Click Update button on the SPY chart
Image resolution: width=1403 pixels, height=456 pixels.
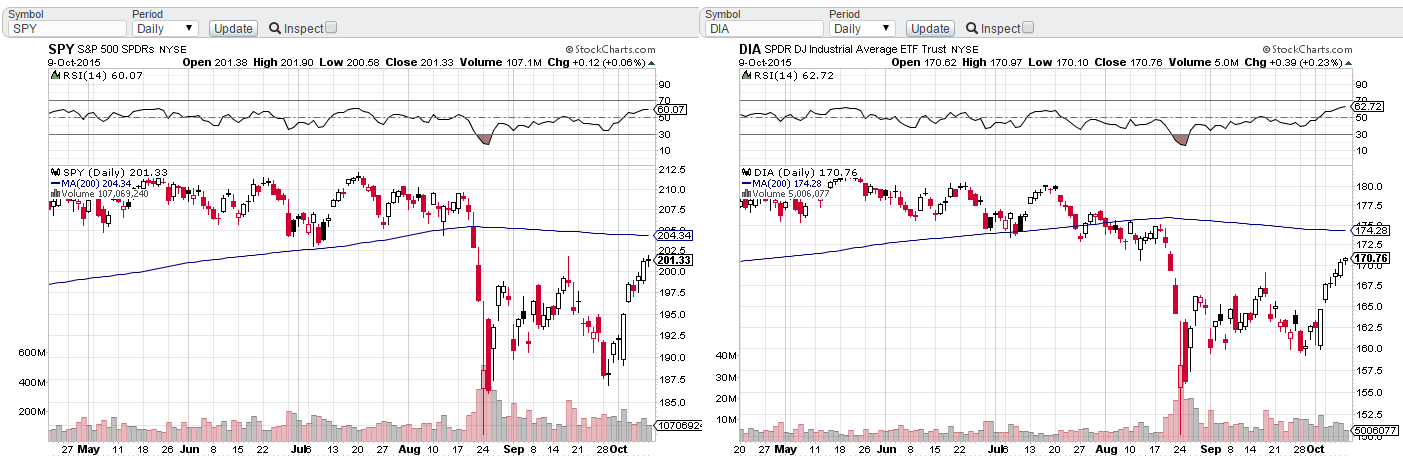[x=233, y=29]
